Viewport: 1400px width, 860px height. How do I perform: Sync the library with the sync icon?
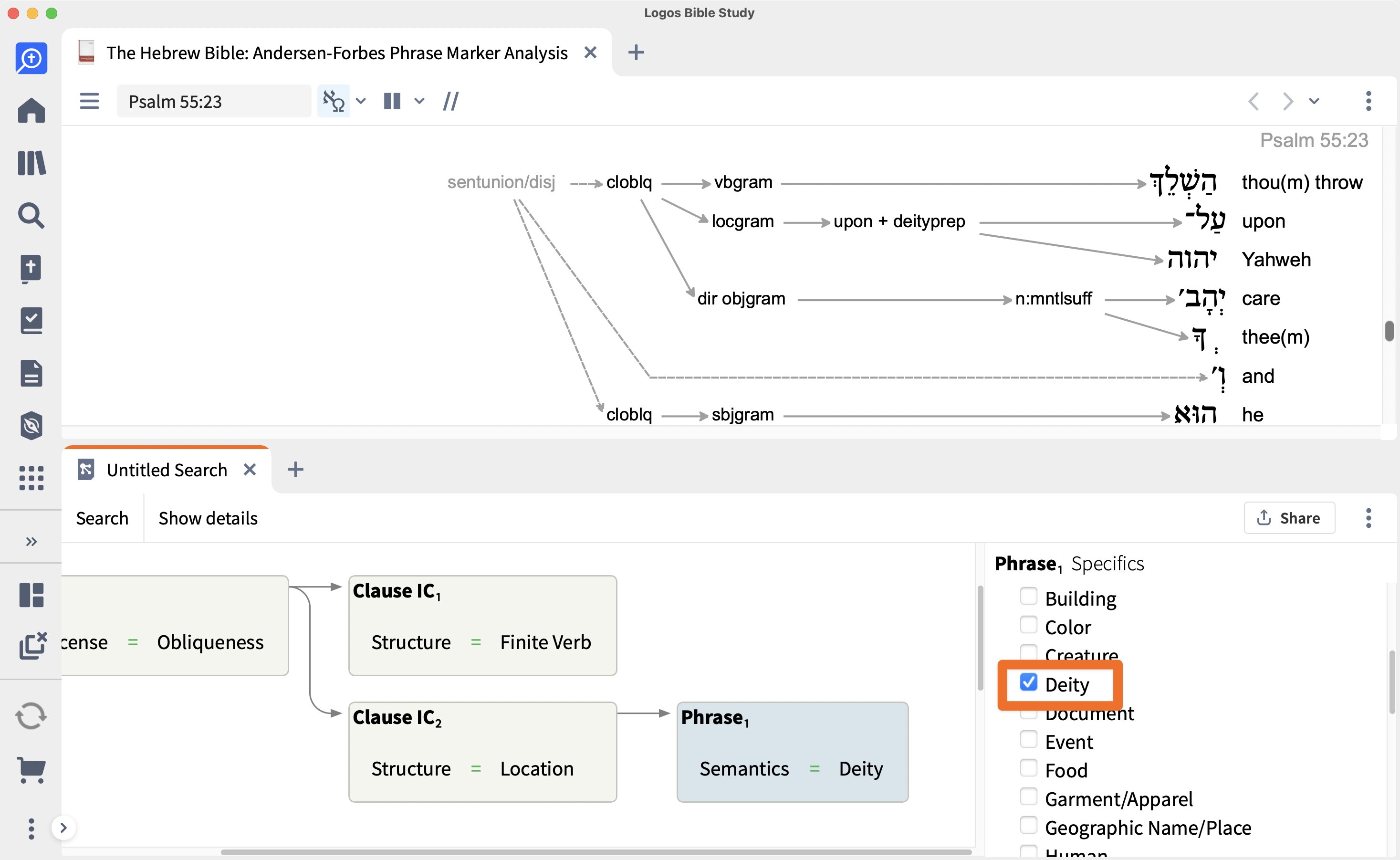point(31,716)
